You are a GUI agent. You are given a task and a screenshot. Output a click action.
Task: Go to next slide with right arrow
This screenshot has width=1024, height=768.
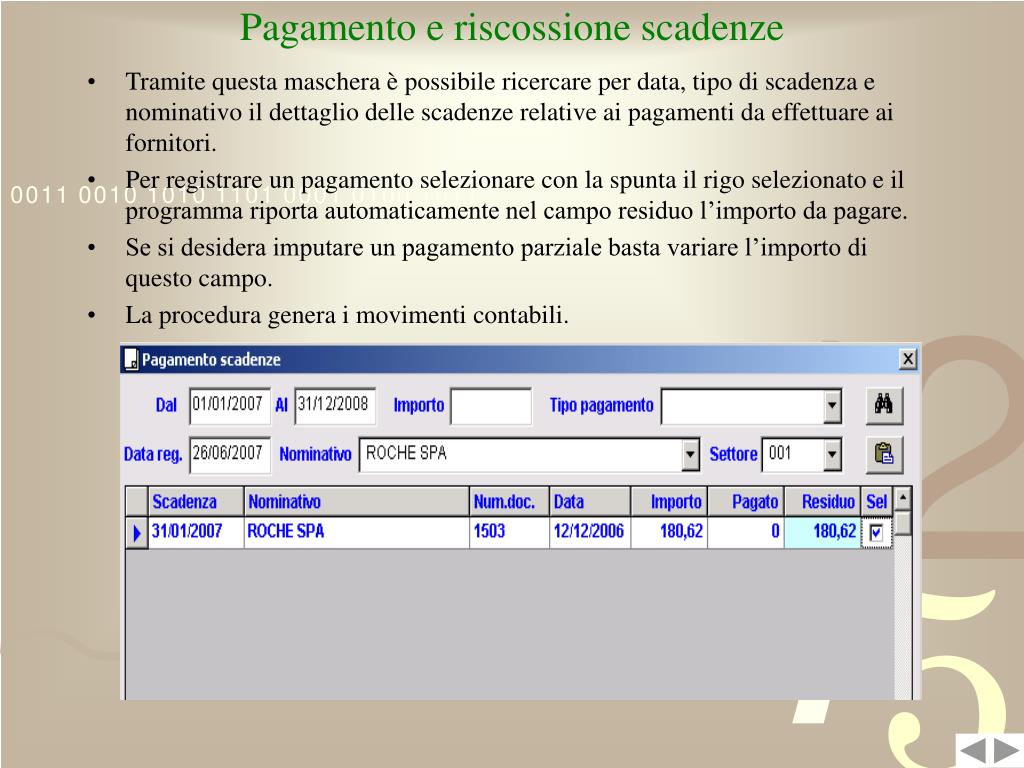[x=1006, y=751]
